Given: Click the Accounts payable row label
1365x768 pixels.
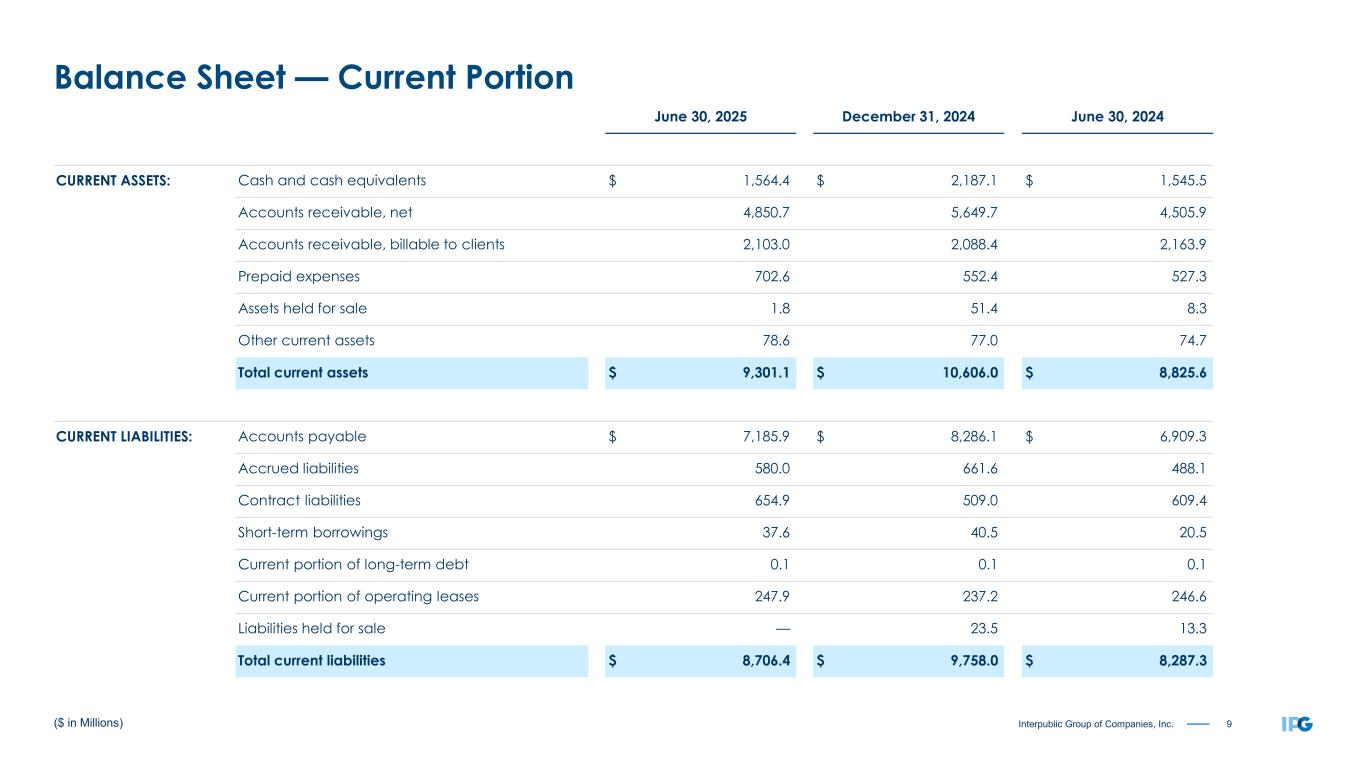Looking at the screenshot, I should 302,437.
